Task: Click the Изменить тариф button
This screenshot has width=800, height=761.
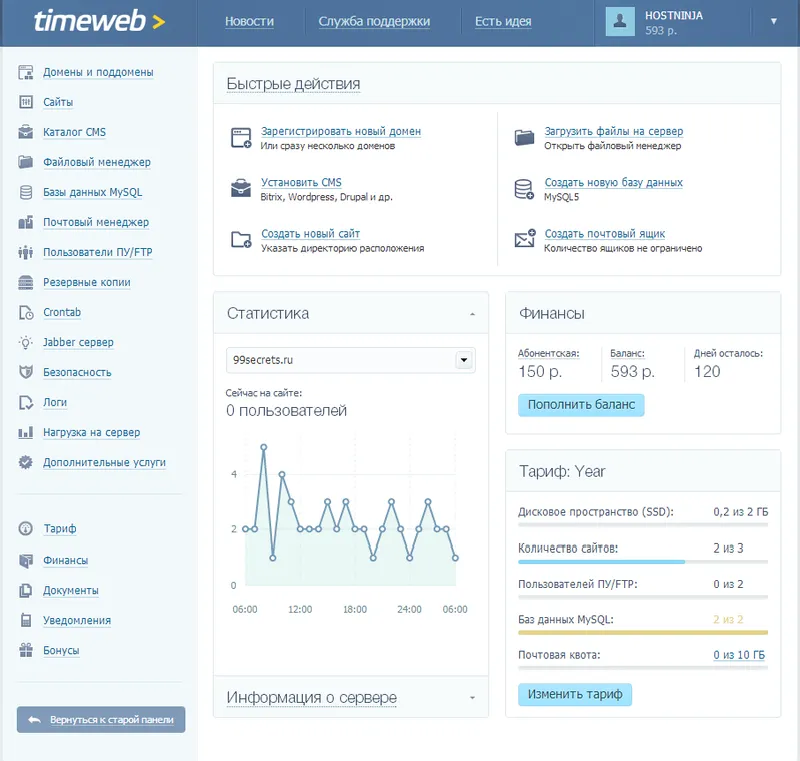Action: click(x=575, y=695)
